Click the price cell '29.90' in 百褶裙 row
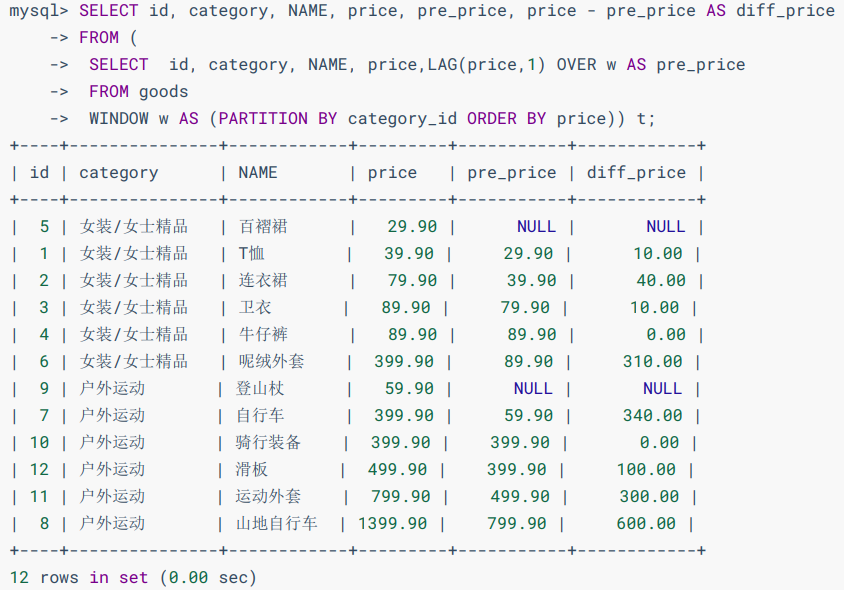The height and width of the screenshot is (590, 844). [412, 227]
